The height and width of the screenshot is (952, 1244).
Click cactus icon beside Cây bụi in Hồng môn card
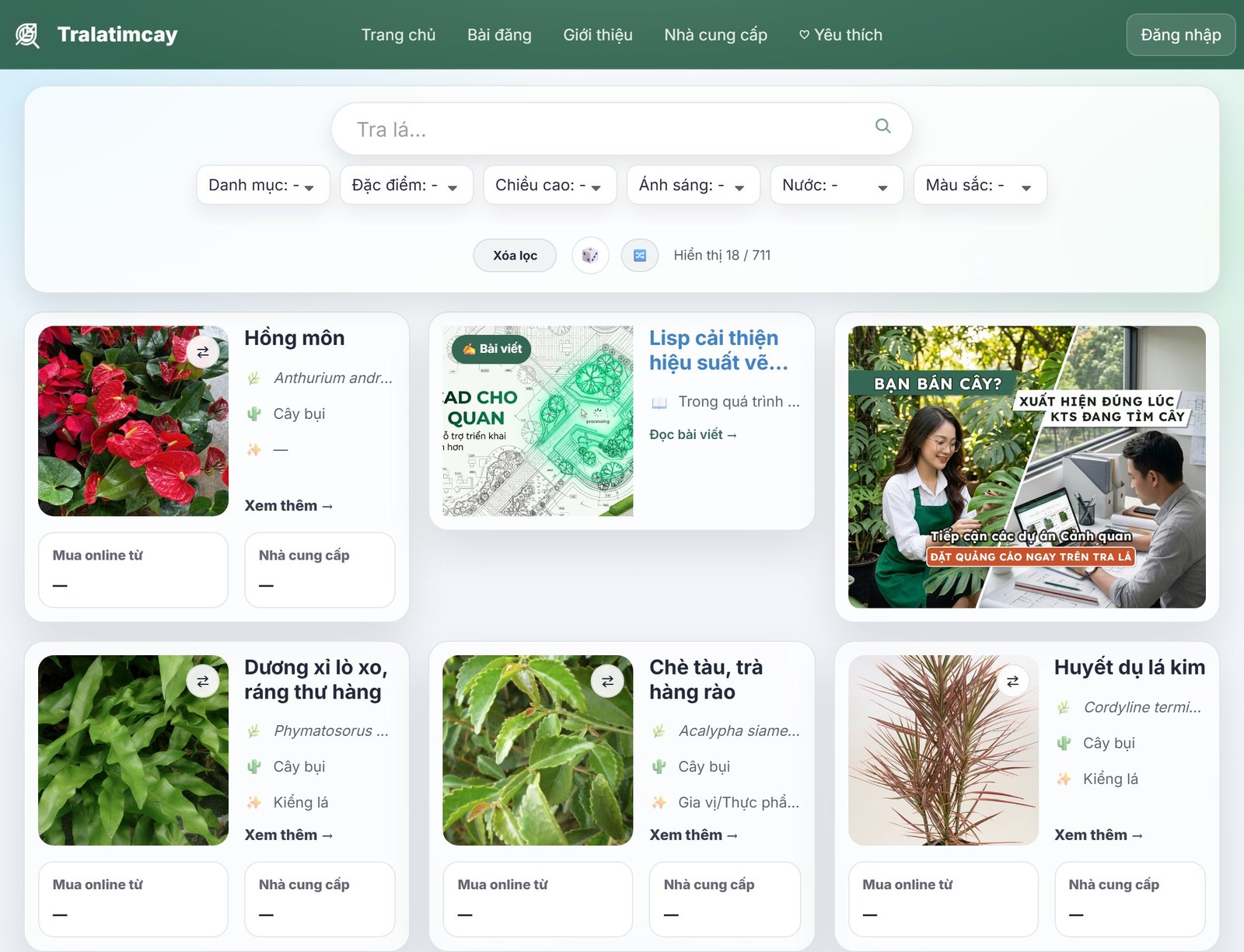click(254, 413)
